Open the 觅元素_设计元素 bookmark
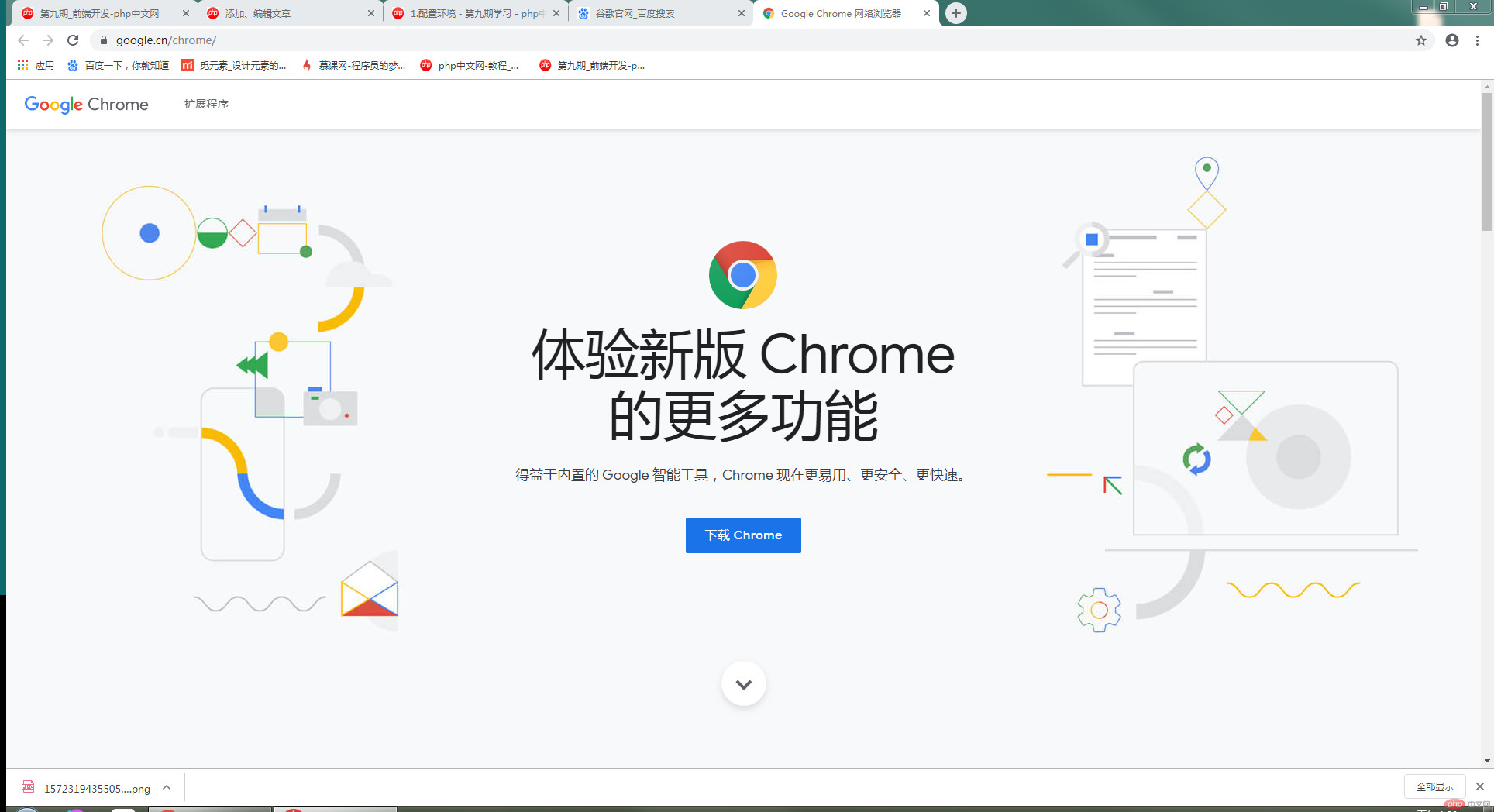The image size is (1494, 812). [234, 65]
